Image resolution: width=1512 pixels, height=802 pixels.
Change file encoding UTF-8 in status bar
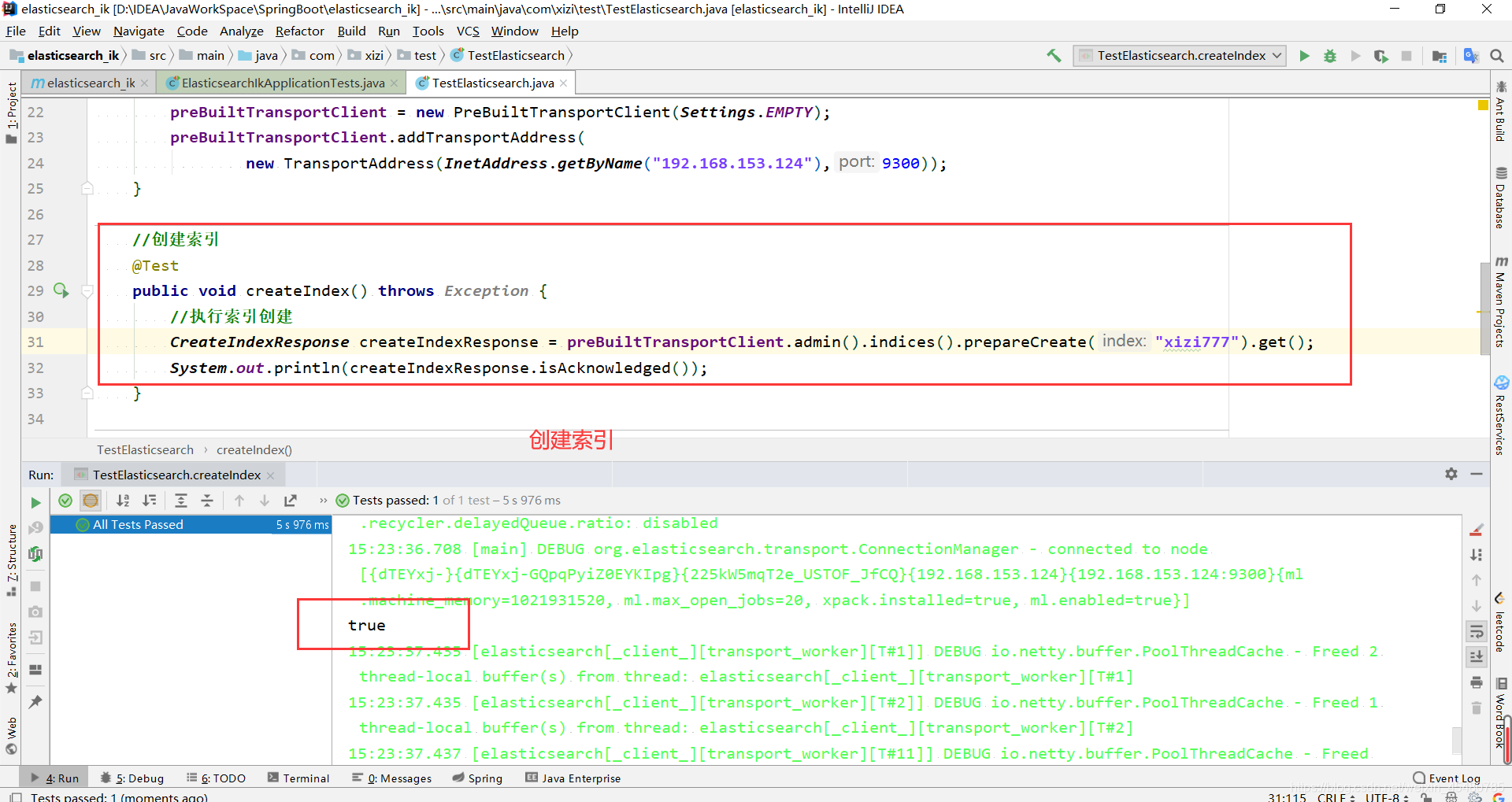[1387, 797]
